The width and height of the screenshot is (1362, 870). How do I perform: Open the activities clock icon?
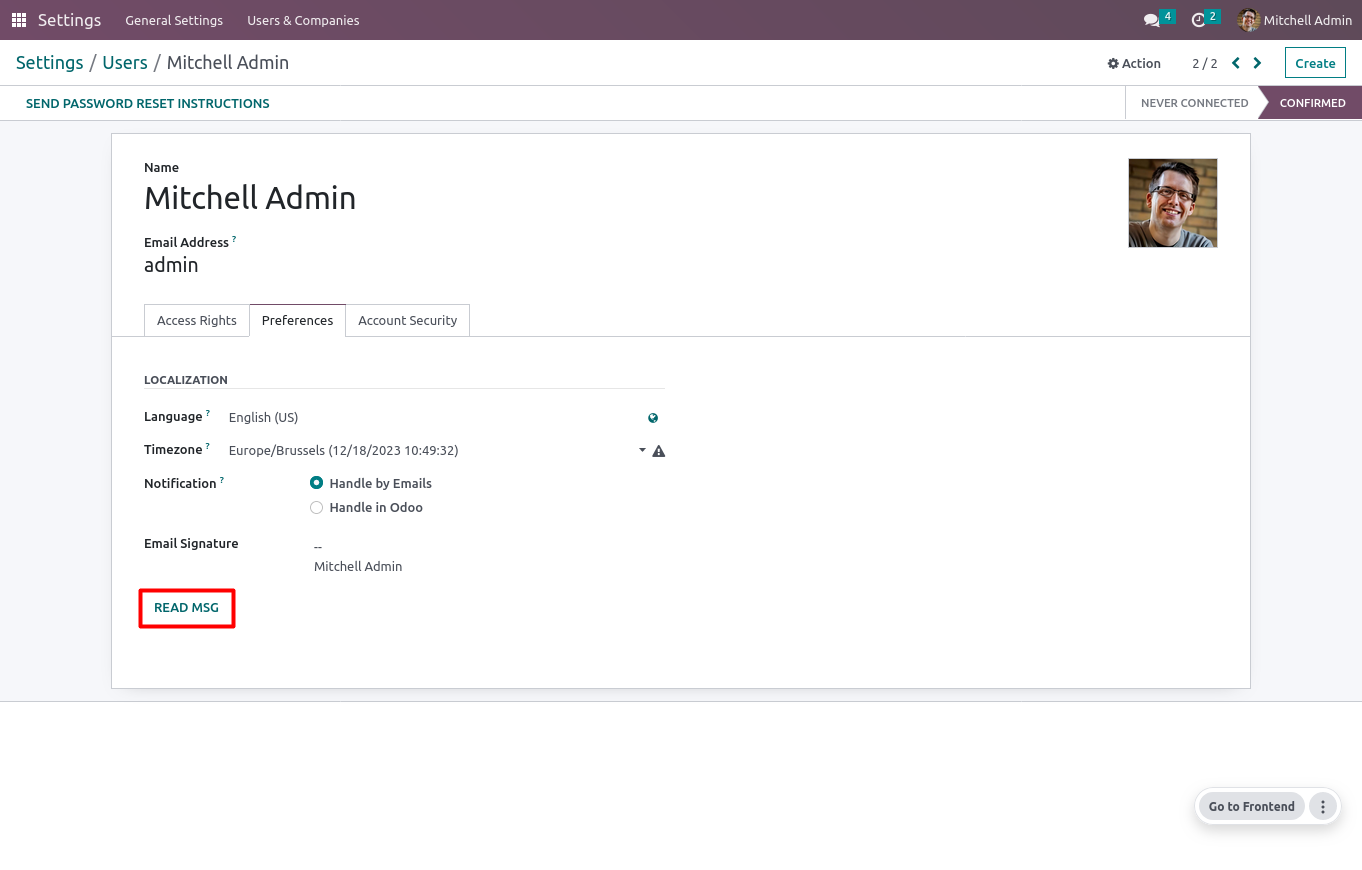click(1199, 20)
